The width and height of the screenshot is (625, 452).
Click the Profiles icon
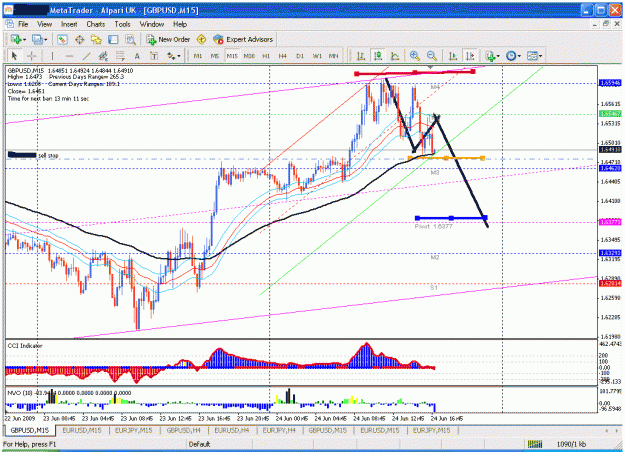click(x=37, y=39)
